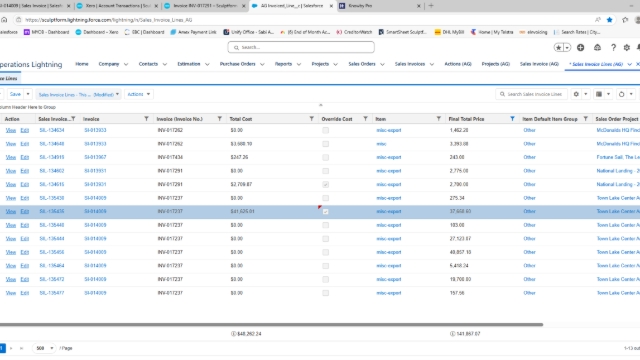
Task: Open MYOB Dashboard bookmark
Action: click(46, 32)
